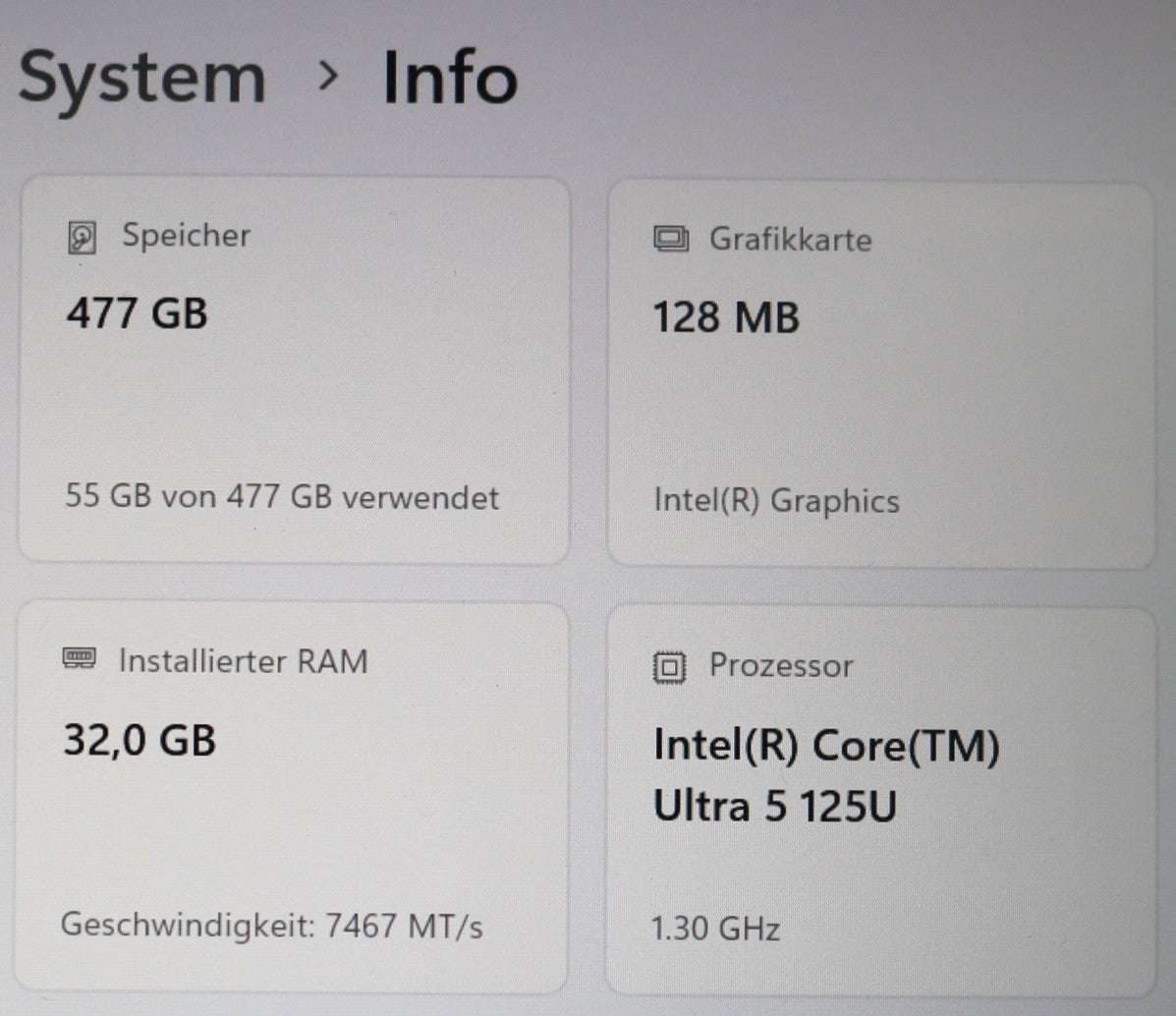The width and height of the screenshot is (1176, 1016).
Task: Select the Prozessor card label
Action: [x=780, y=666]
